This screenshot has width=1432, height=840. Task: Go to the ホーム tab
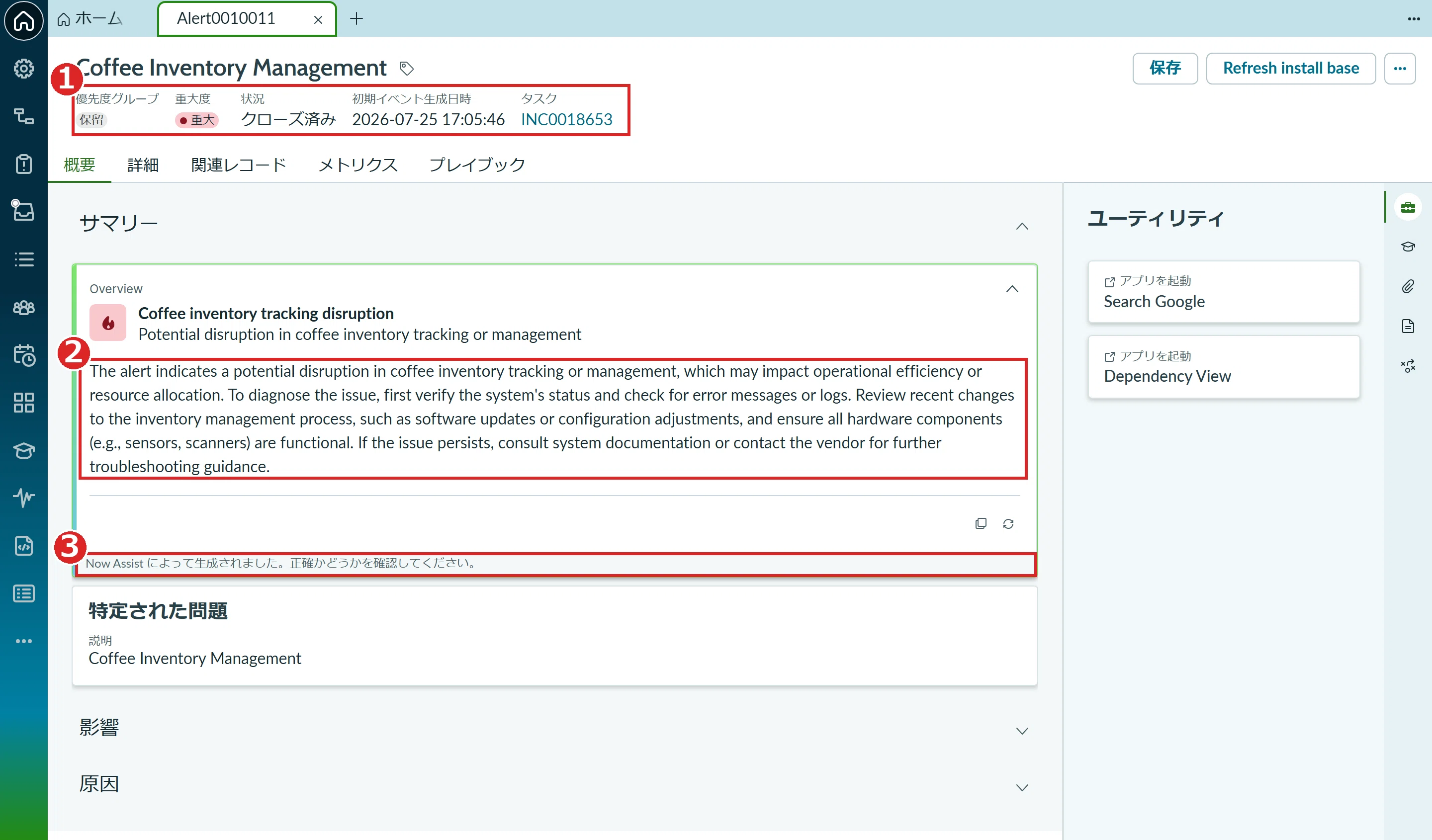point(90,19)
